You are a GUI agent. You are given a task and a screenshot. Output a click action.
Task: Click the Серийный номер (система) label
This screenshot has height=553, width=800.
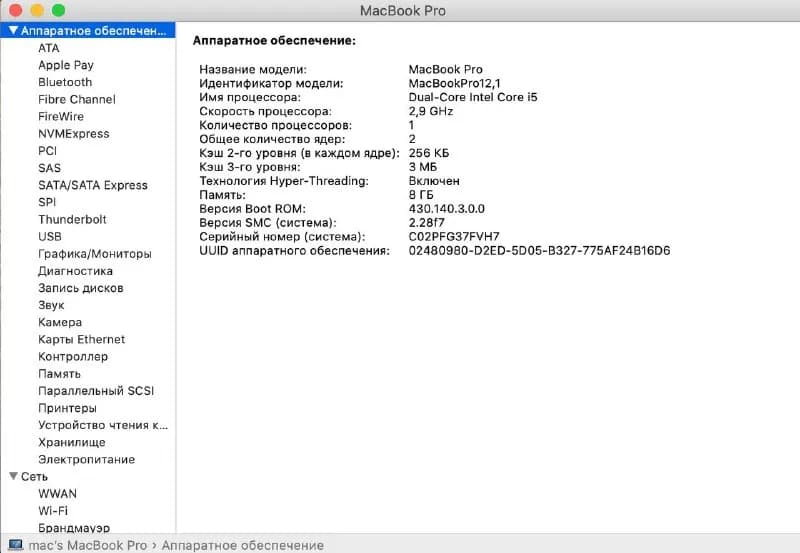pos(283,237)
